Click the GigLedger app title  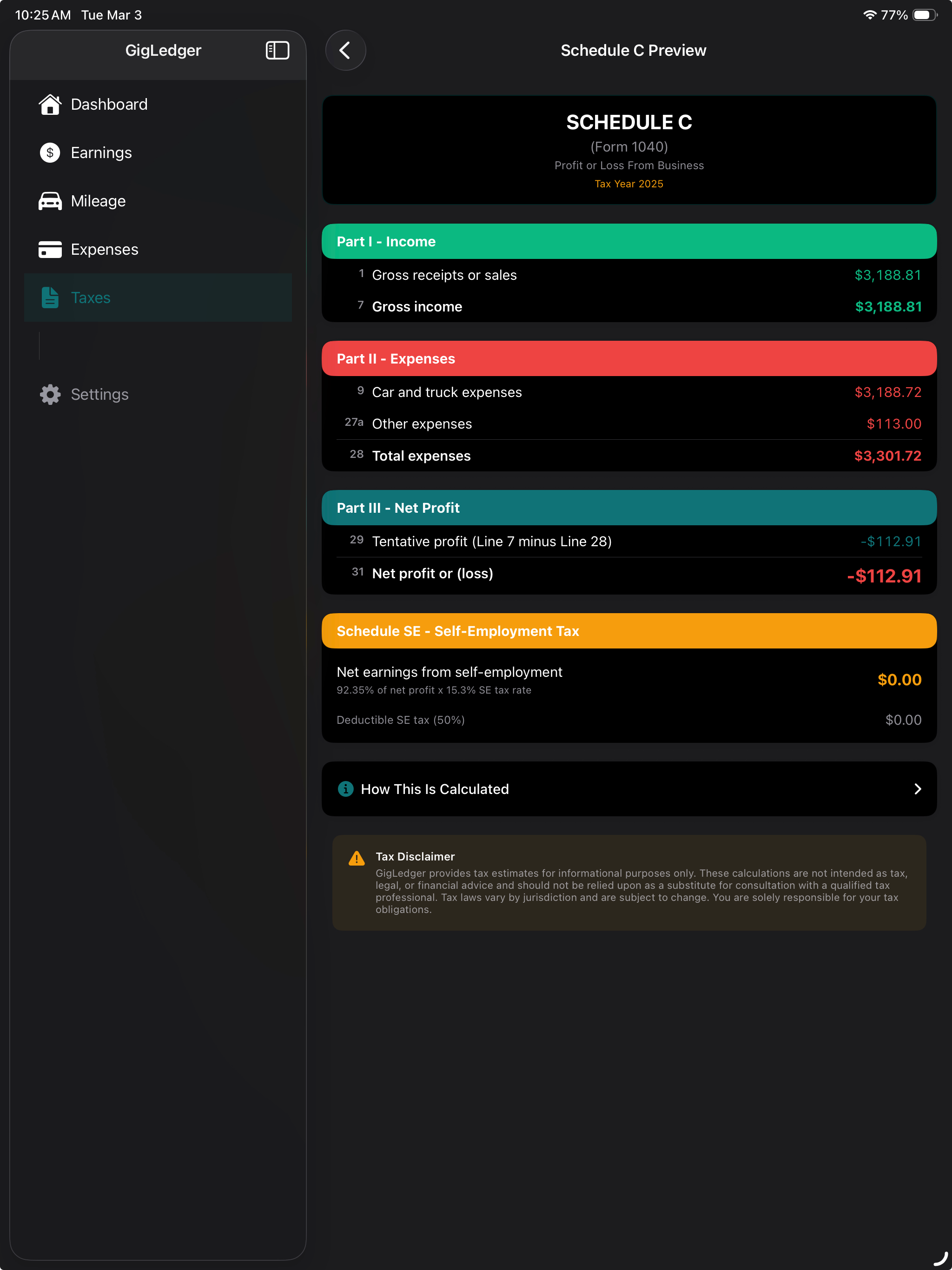(163, 51)
